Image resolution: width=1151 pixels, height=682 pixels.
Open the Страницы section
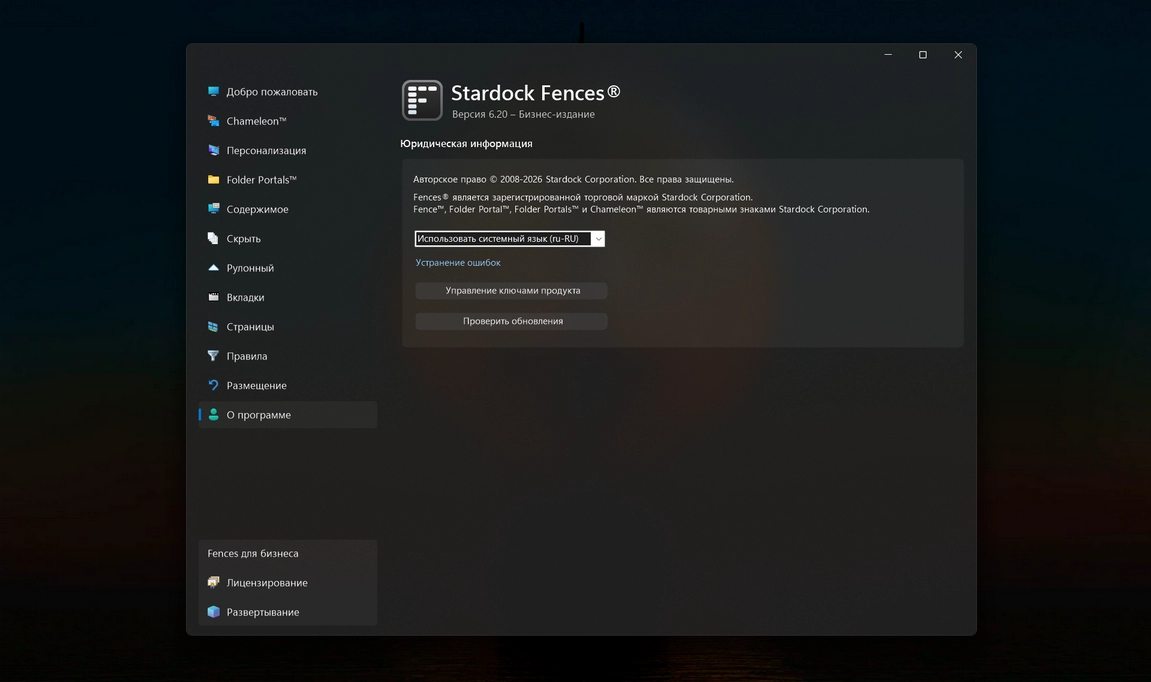pyautogui.click(x=288, y=327)
